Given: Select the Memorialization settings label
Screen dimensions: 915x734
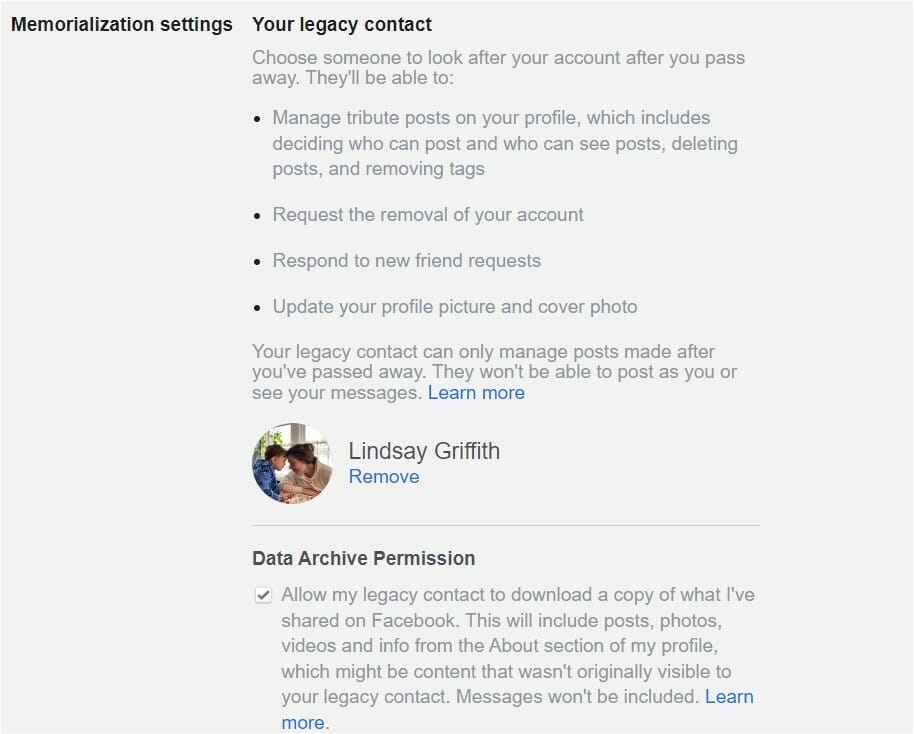Looking at the screenshot, I should [x=121, y=24].
